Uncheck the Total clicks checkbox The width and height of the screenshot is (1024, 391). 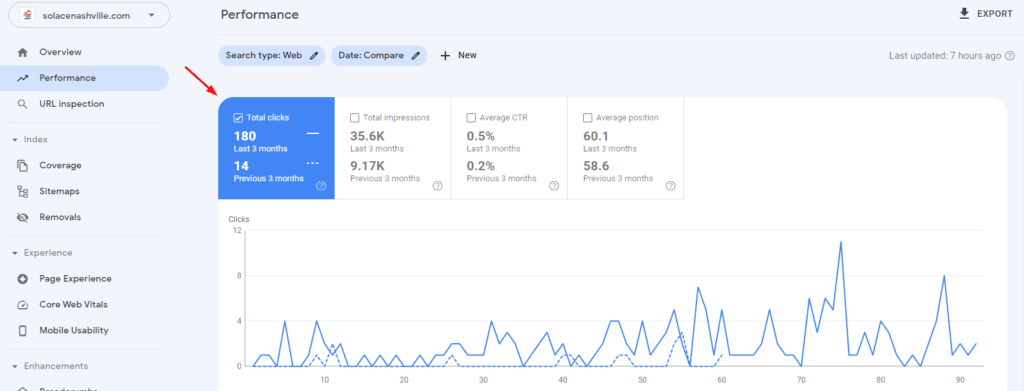pos(238,118)
